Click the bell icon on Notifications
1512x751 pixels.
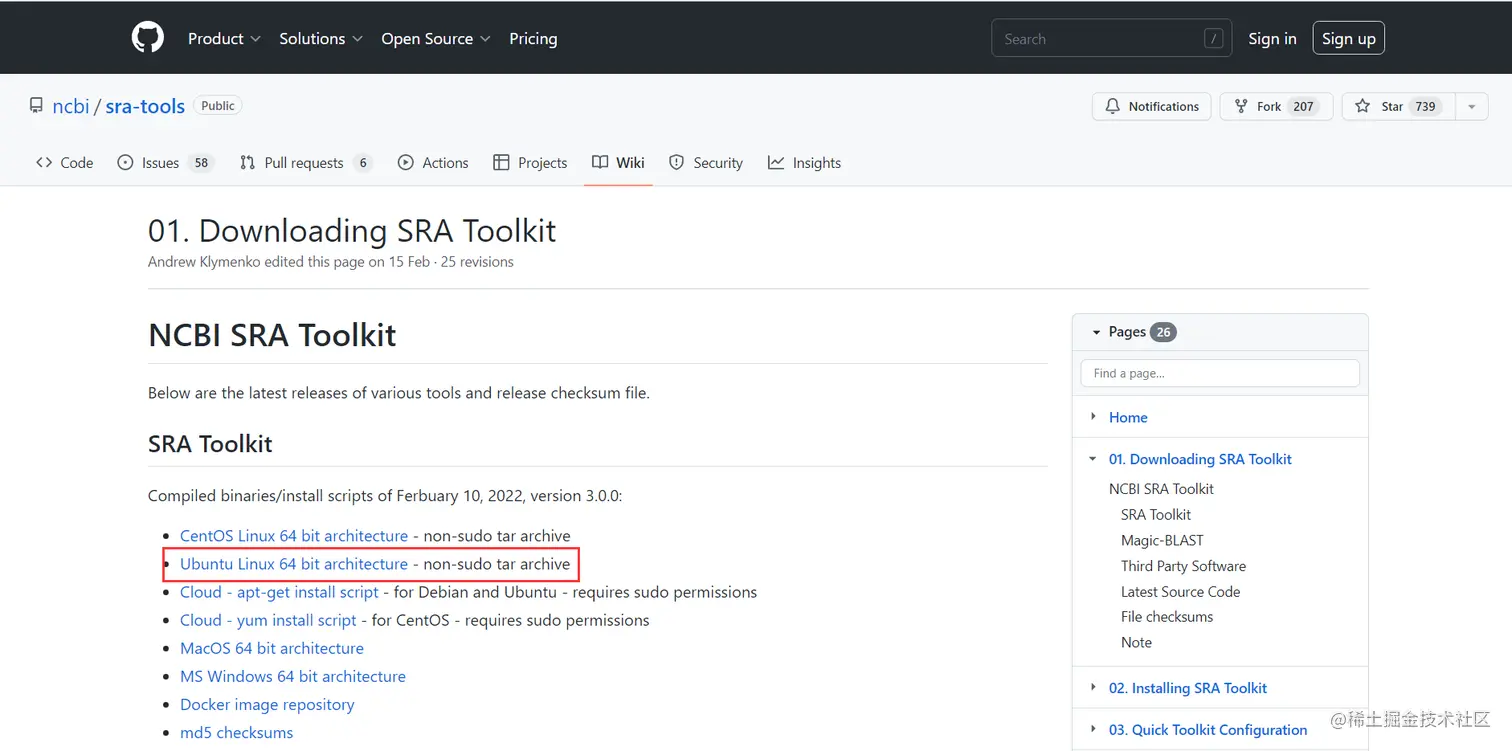pyautogui.click(x=1113, y=106)
